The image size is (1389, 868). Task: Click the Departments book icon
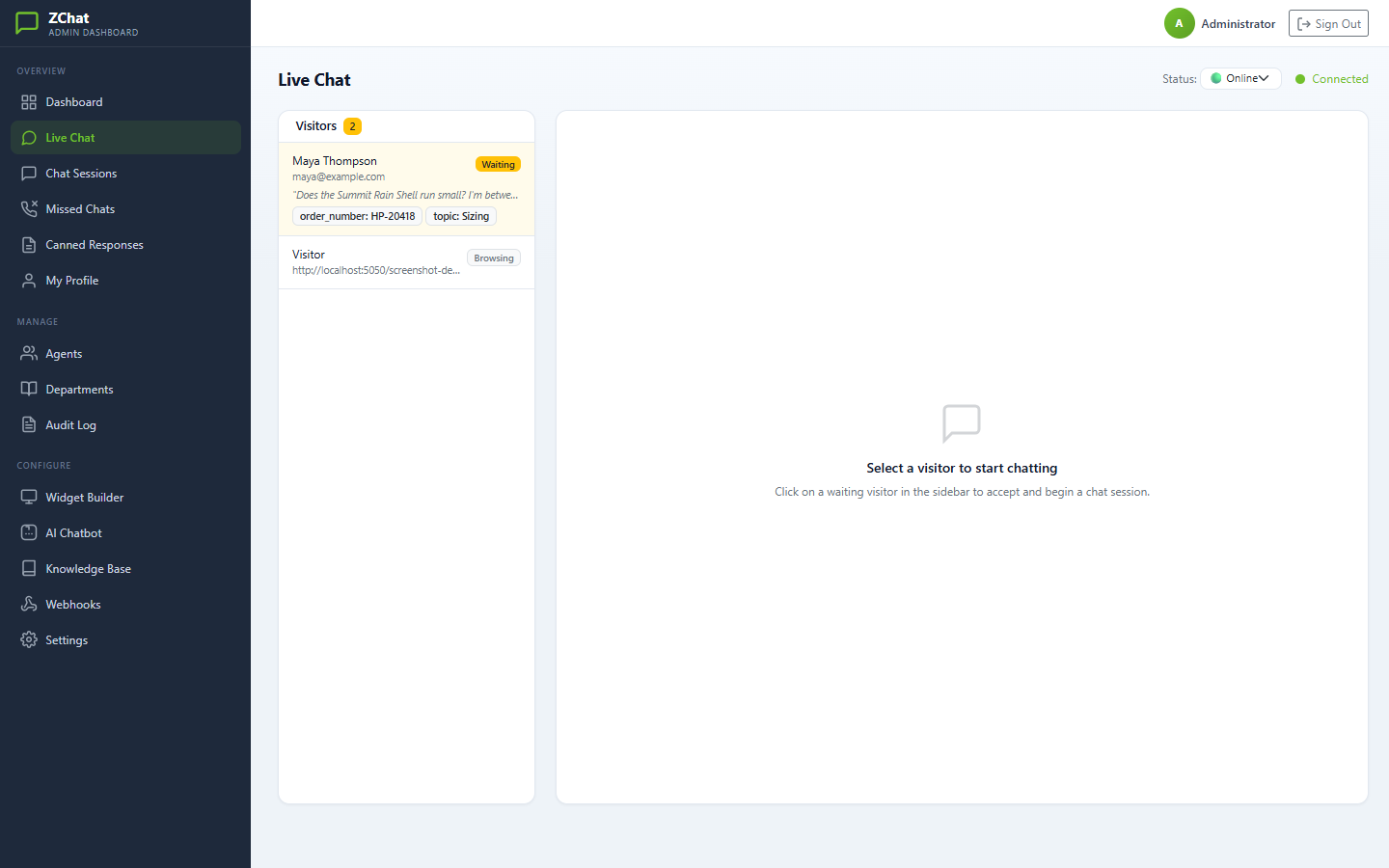29,390
